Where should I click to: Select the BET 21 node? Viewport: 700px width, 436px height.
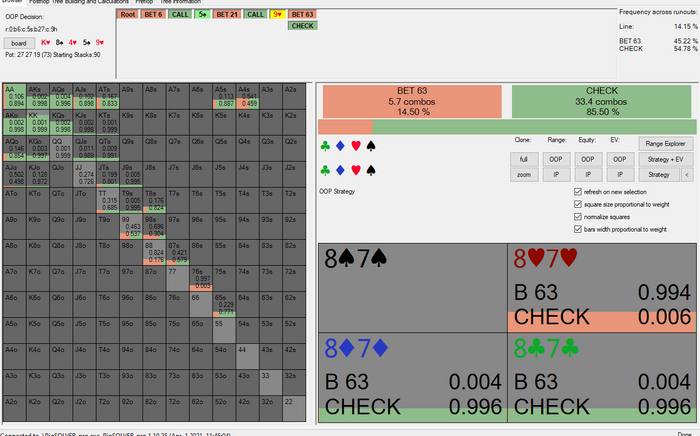(227, 14)
